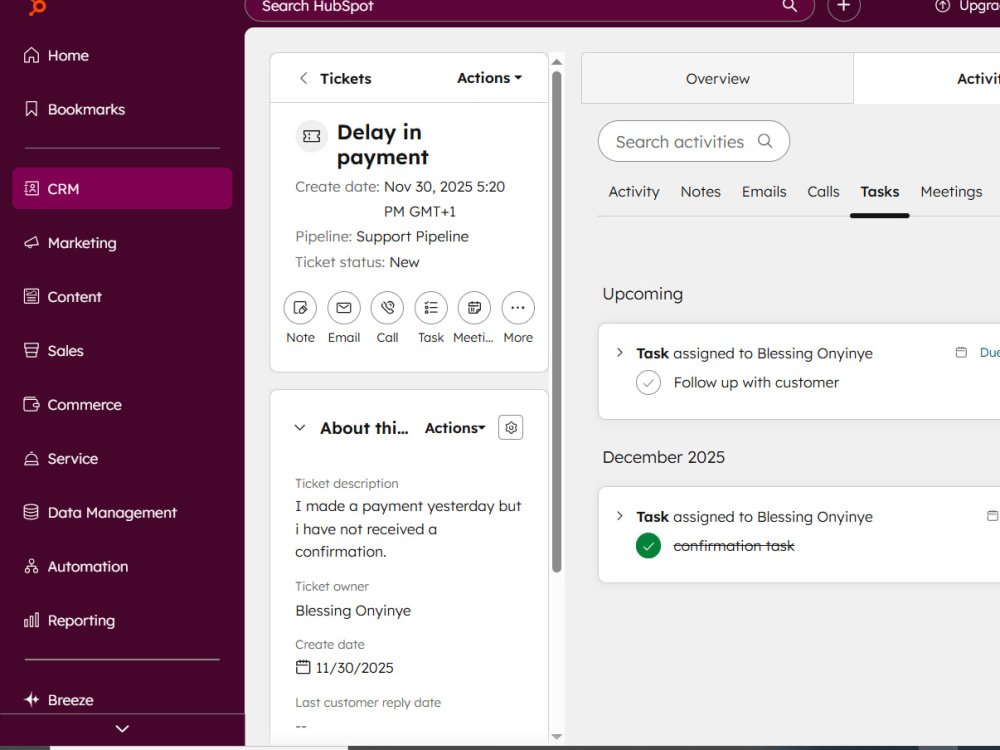The width and height of the screenshot is (1000, 750).
Task: Select the Notes filter tab
Action: pos(700,192)
